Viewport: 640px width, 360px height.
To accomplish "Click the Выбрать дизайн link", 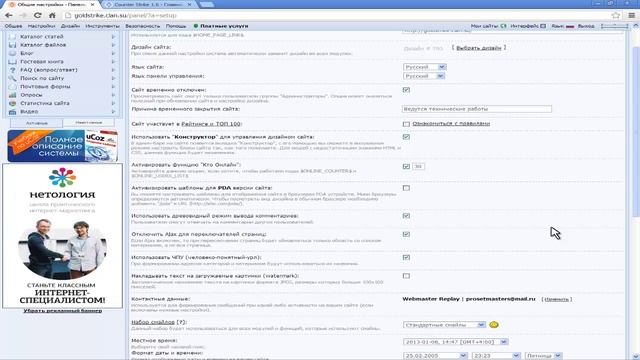I will click(x=478, y=48).
